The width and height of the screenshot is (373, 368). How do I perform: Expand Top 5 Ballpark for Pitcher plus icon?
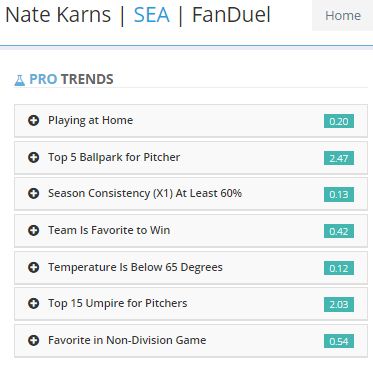click(33, 157)
